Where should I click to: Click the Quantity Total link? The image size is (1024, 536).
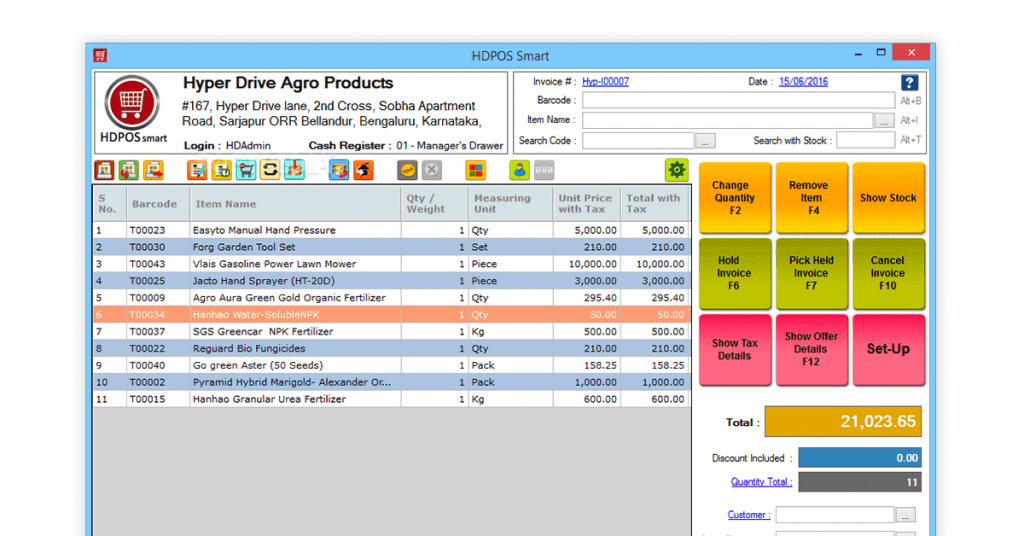coord(761,482)
